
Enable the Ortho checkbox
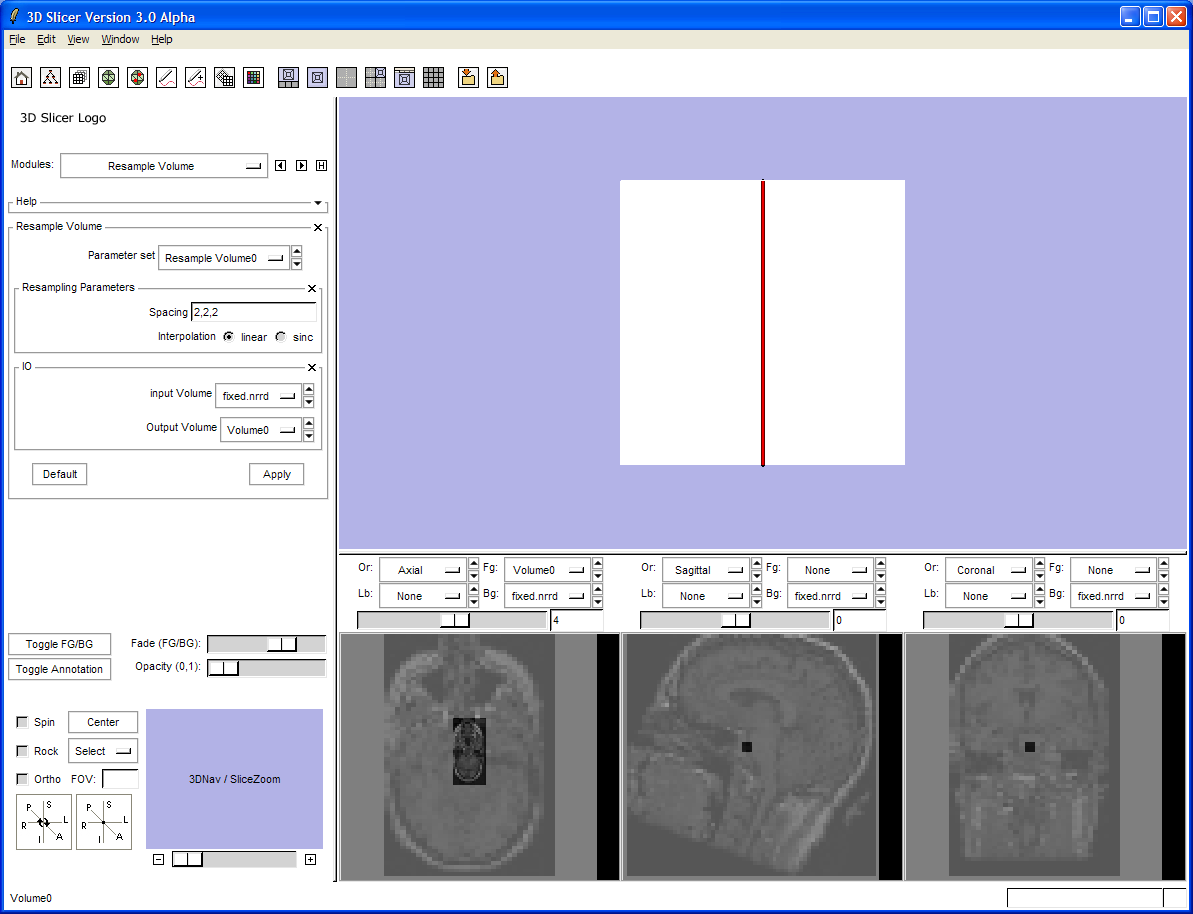[22, 779]
